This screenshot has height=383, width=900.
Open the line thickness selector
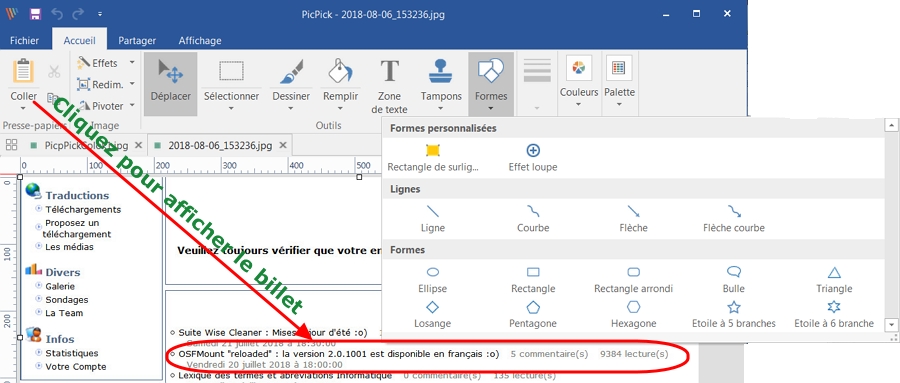[x=537, y=83]
